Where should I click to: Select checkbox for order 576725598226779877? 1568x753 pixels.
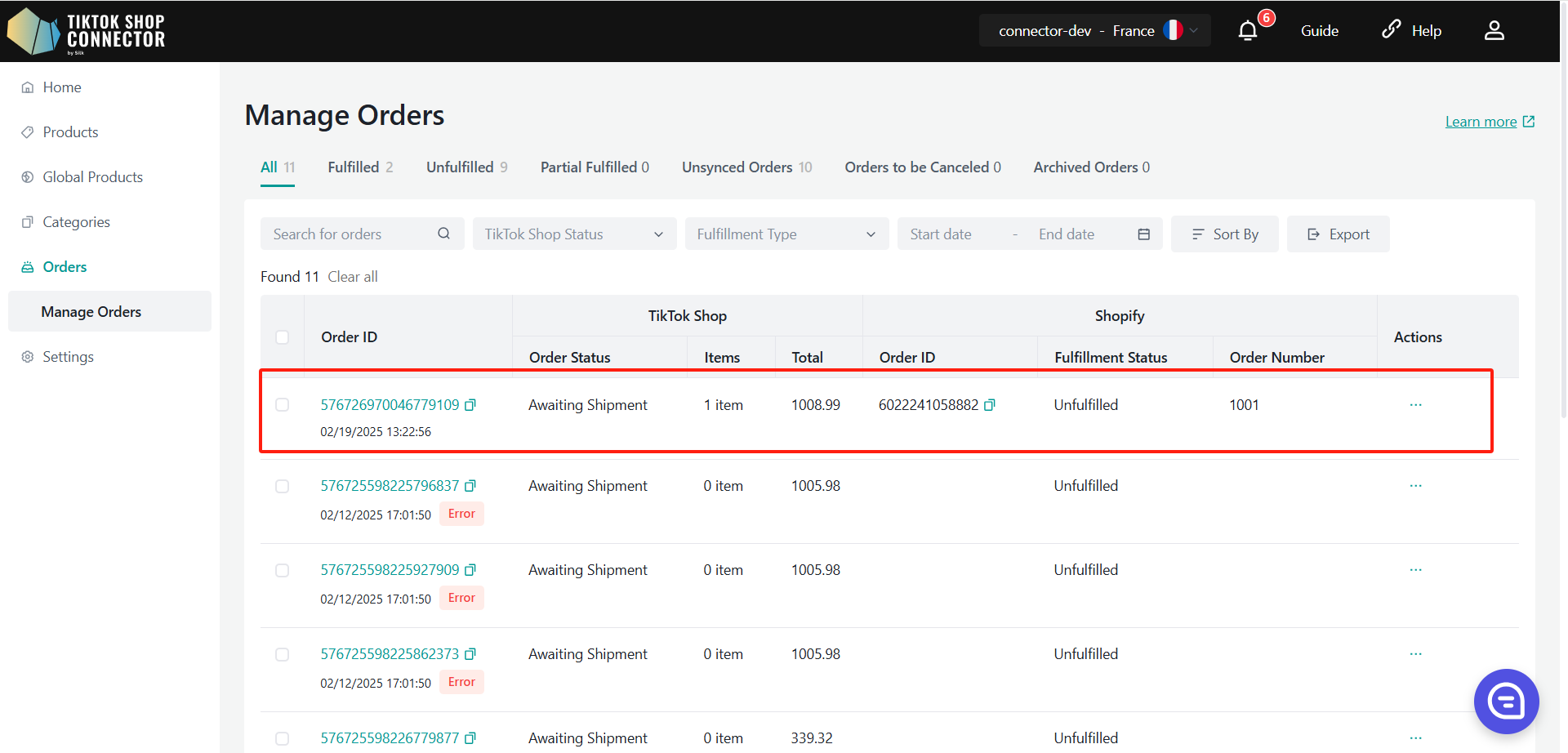pos(283,739)
